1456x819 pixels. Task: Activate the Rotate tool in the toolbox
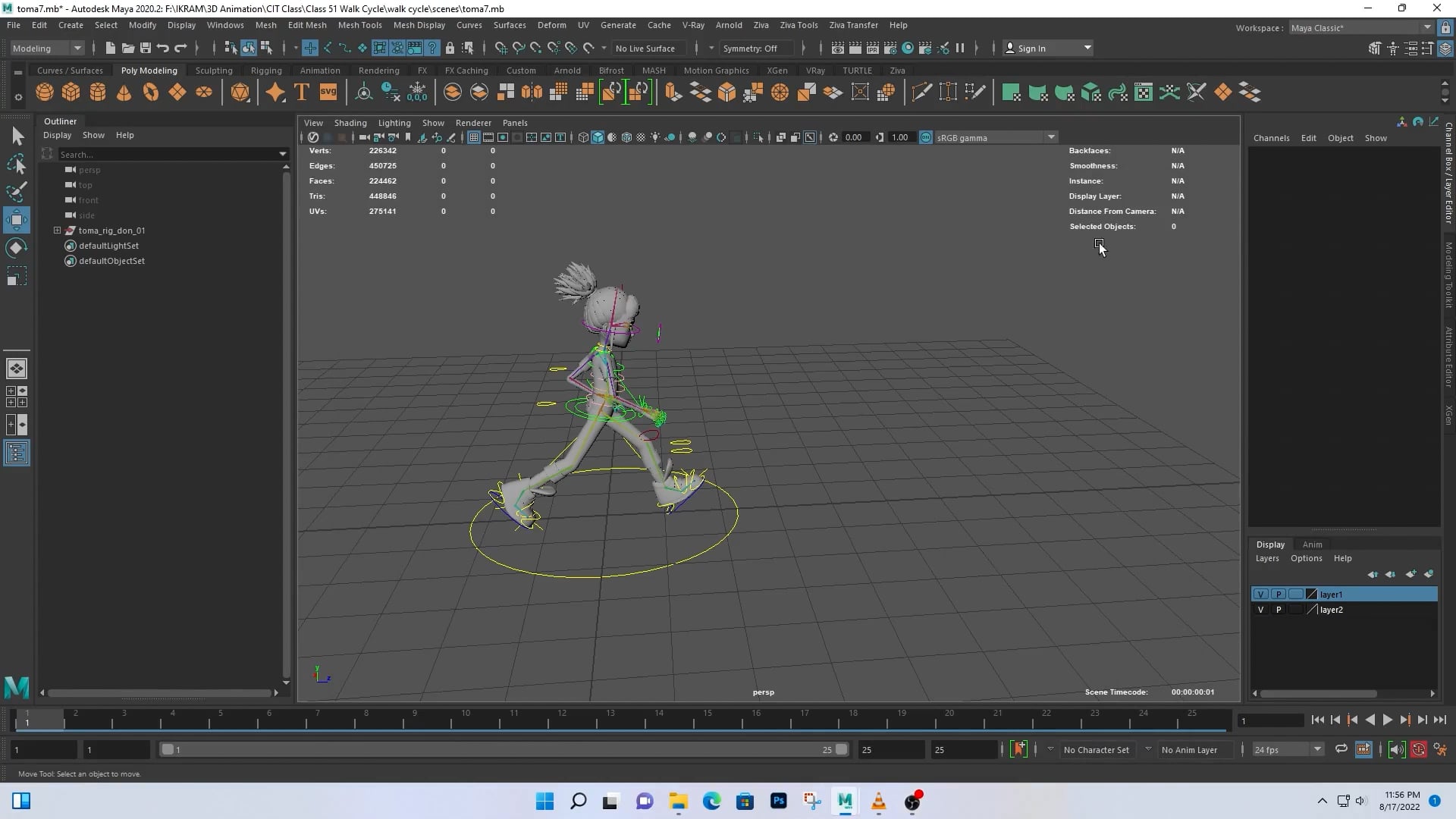tap(17, 248)
